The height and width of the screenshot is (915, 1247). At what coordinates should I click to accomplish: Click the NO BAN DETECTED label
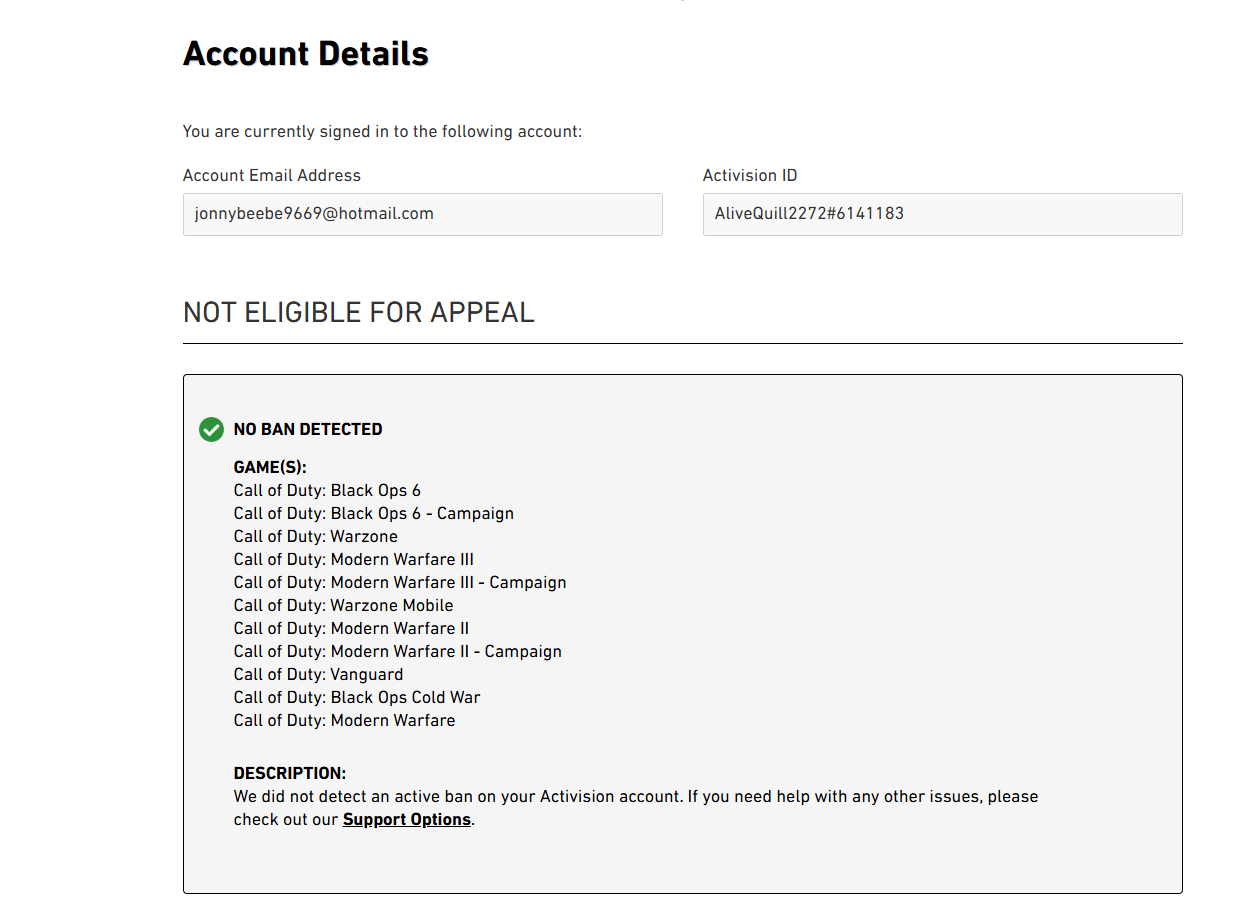pyautogui.click(x=308, y=429)
